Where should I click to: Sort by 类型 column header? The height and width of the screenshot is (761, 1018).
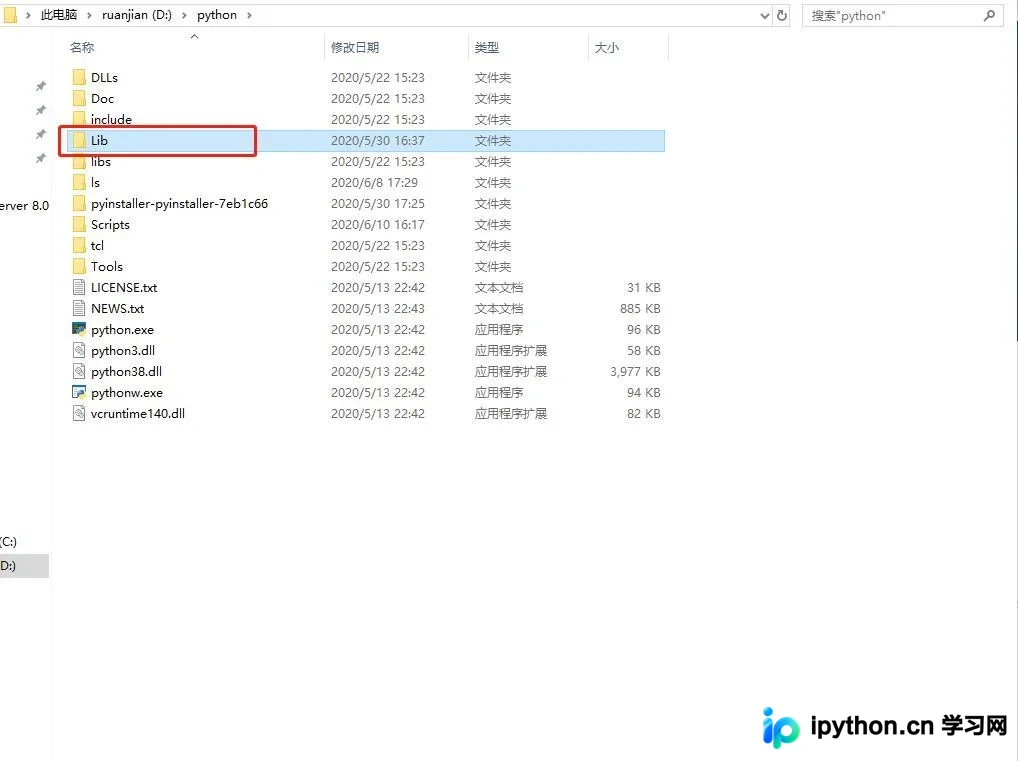click(487, 47)
